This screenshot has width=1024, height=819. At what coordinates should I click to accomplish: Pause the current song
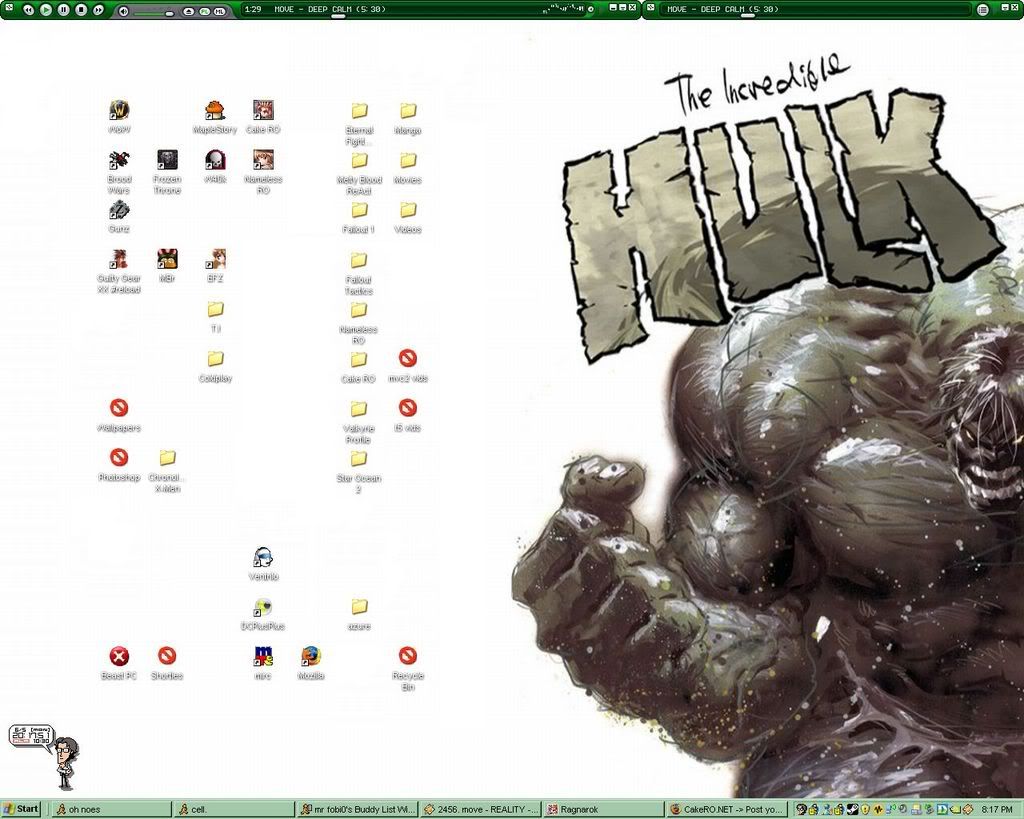point(63,9)
